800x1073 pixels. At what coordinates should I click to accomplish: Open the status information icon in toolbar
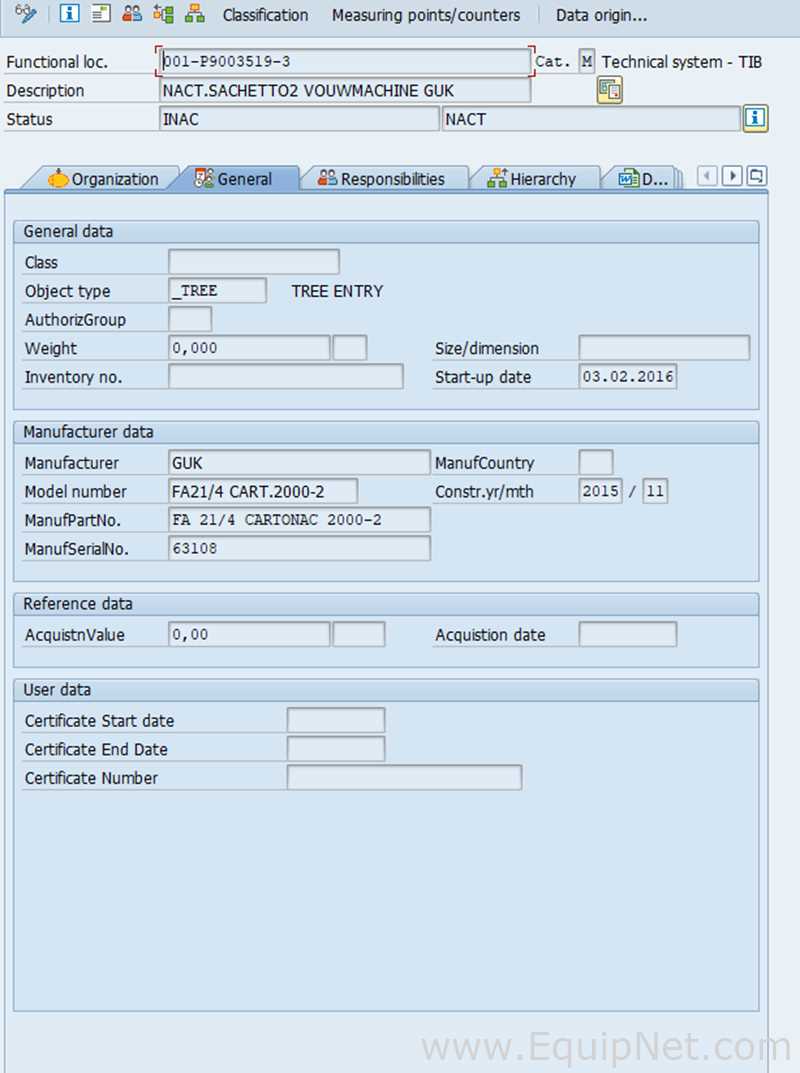coord(69,13)
